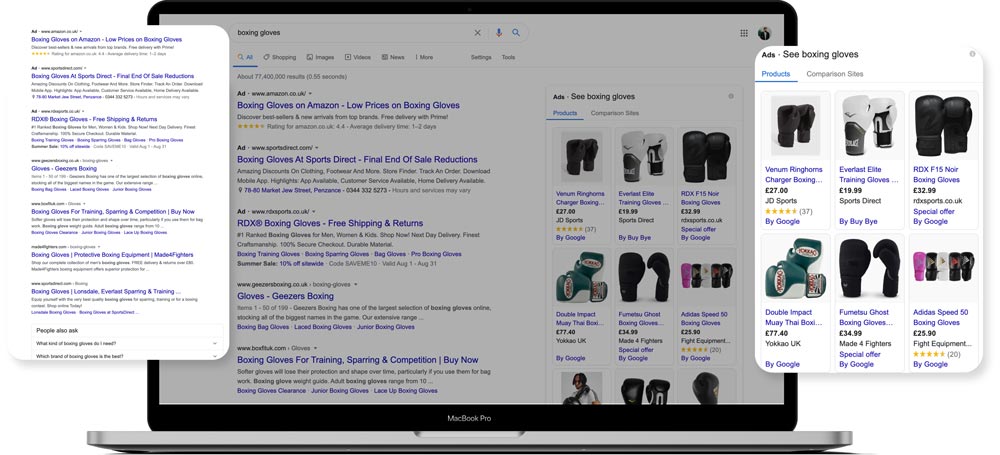Open the Settings menu under the search bar

click(481, 57)
